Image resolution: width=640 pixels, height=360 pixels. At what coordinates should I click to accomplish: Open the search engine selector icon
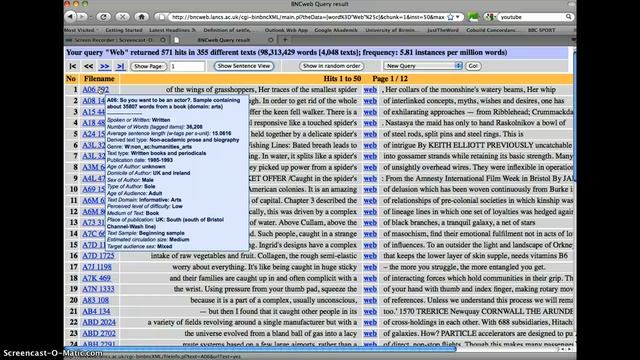(x=491, y=17)
